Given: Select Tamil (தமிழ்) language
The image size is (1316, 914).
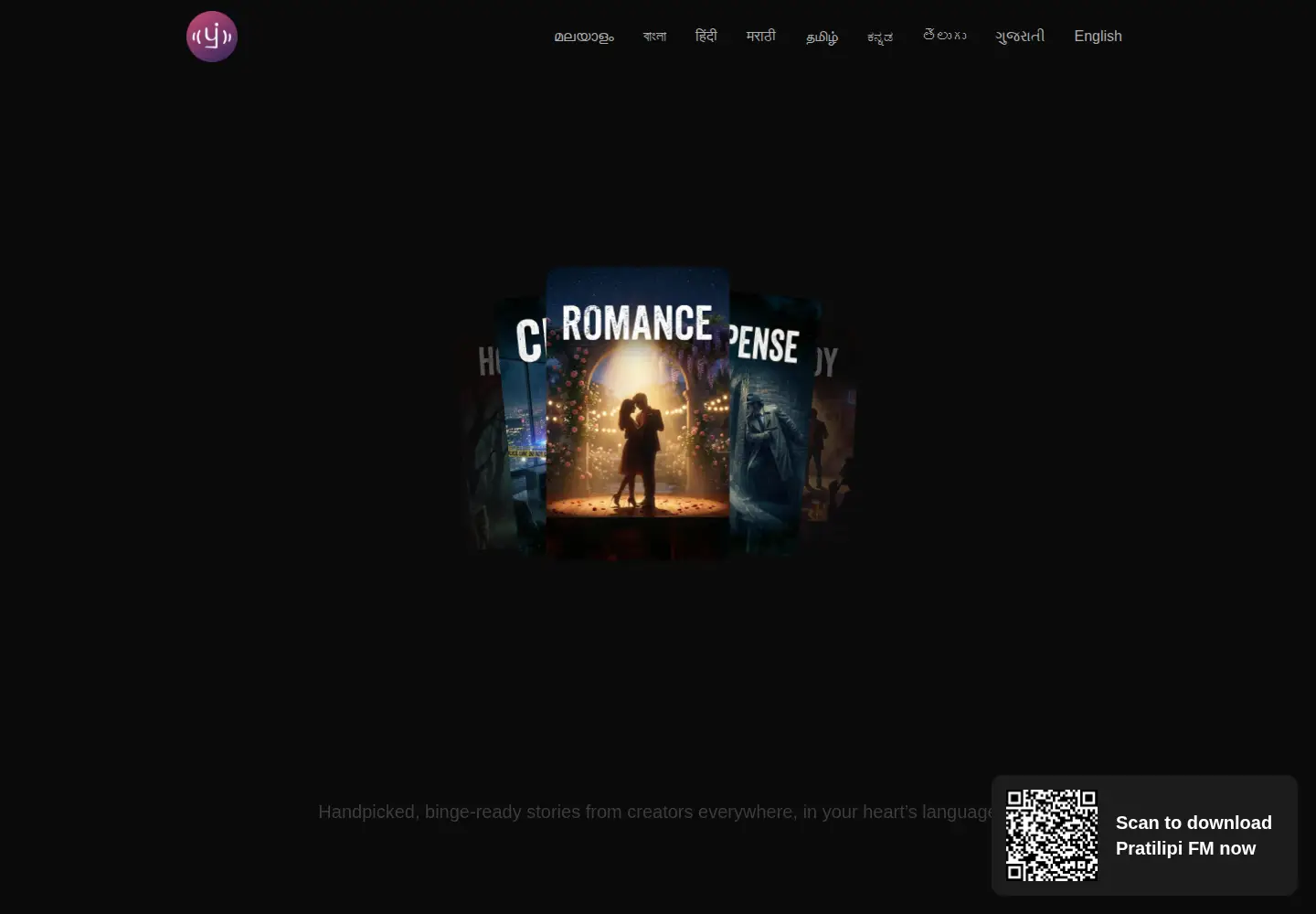Looking at the screenshot, I should tap(822, 37).
